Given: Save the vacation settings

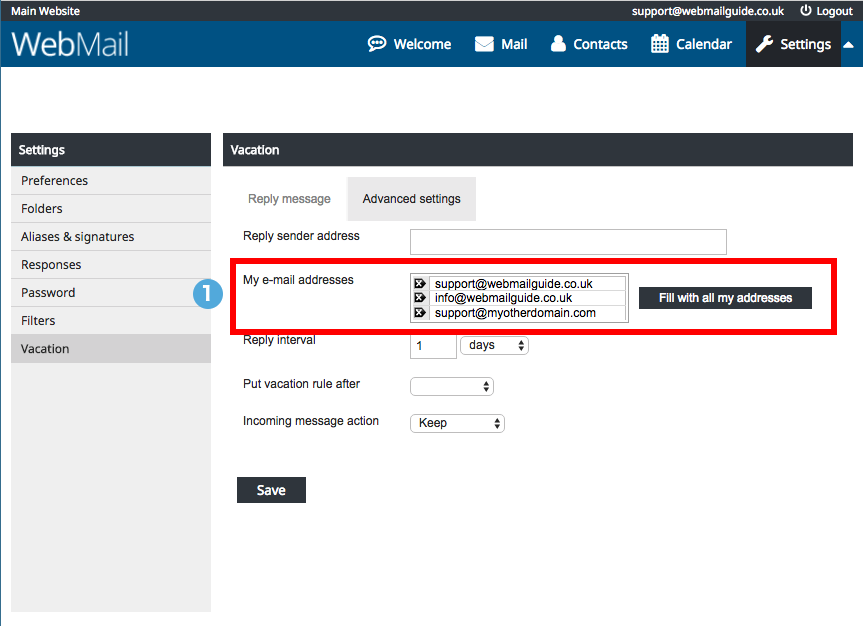Looking at the screenshot, I should [271, 490].
